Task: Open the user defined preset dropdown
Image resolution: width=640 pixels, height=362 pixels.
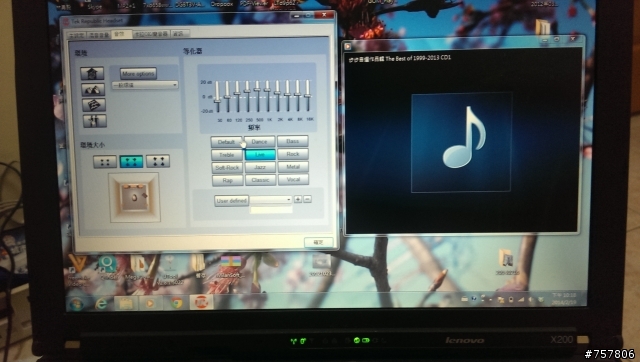Action: (271, 200)
